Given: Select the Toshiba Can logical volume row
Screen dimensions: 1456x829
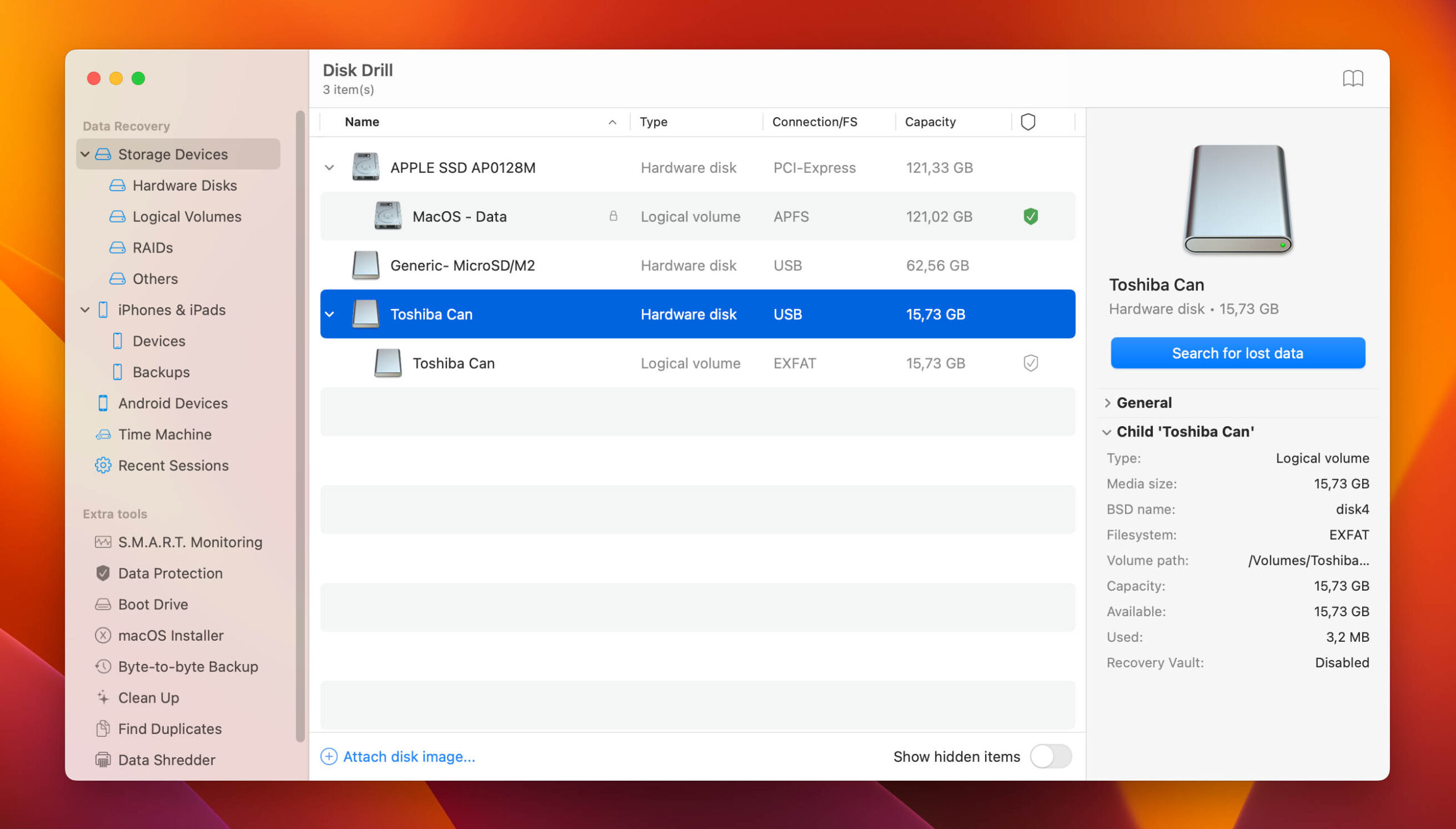Looking at the screenshot, I should pyautogui.click(x=697, y=363).
